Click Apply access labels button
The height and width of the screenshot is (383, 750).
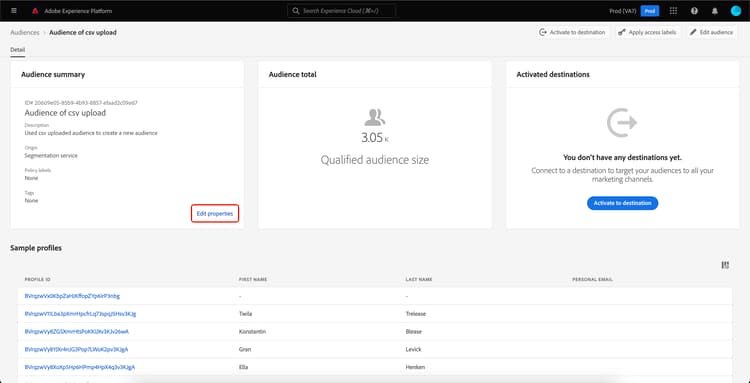[x=648, y=33]
